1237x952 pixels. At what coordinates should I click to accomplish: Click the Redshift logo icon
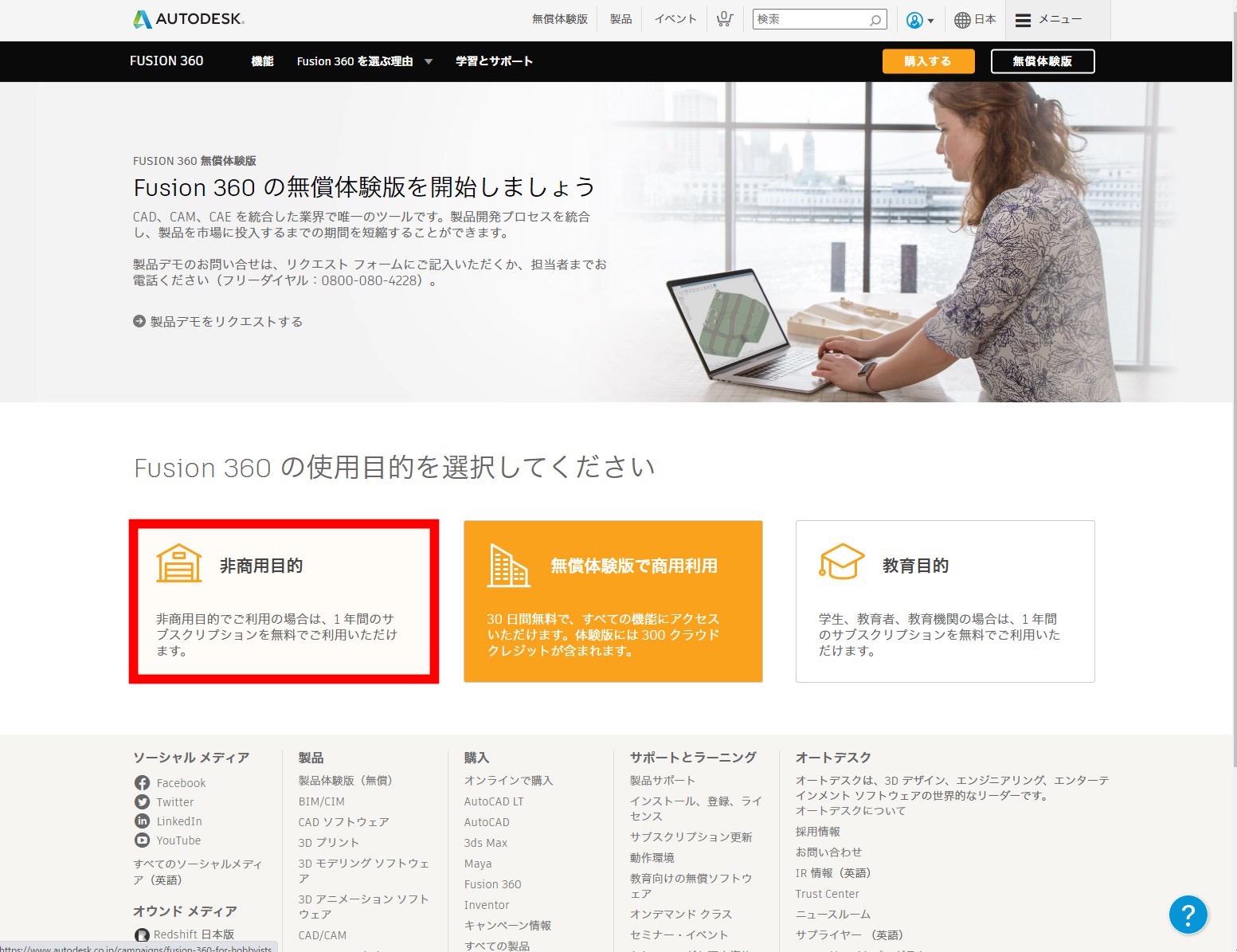pyautogui.click(x=142, y=934)
